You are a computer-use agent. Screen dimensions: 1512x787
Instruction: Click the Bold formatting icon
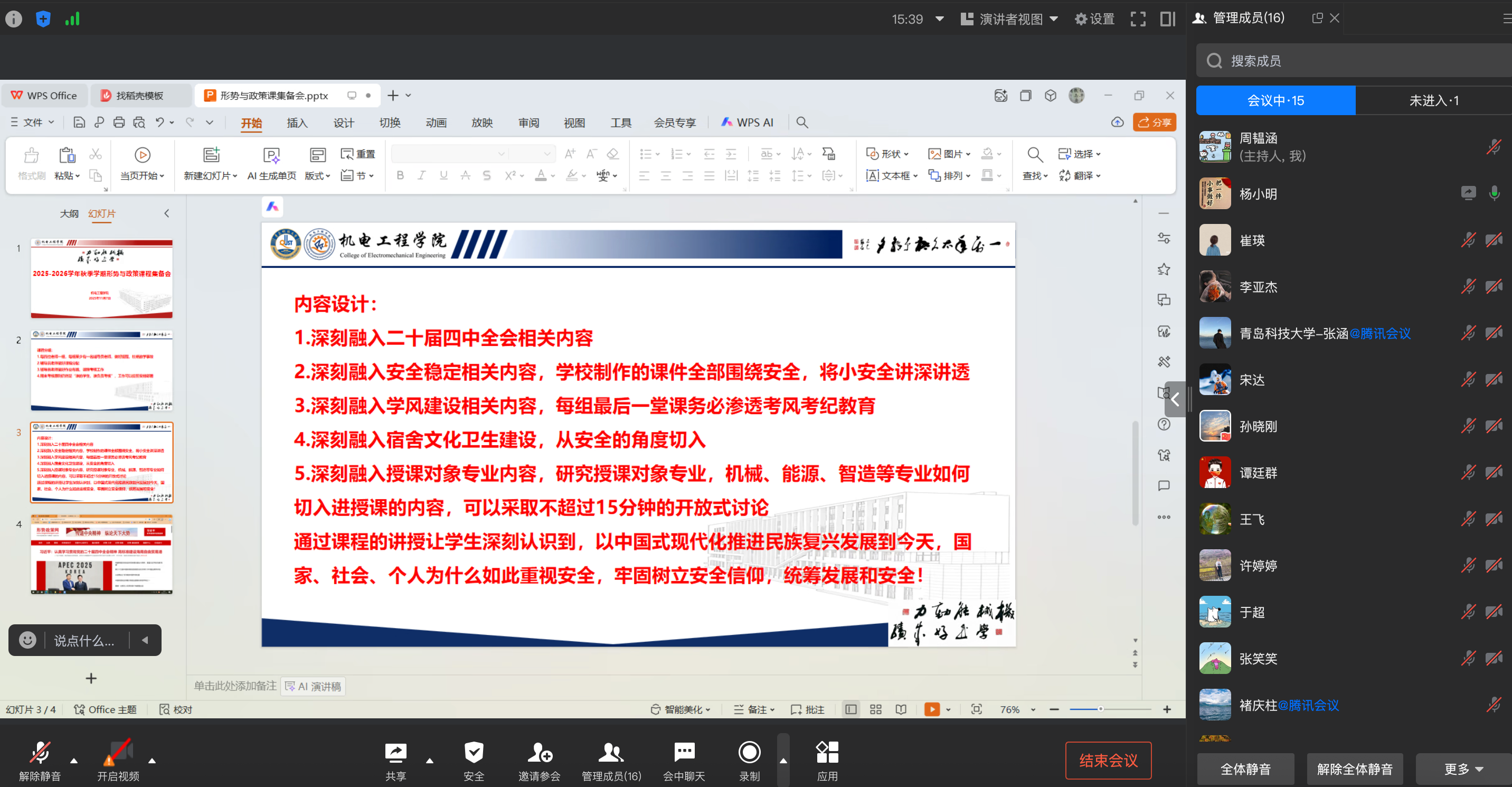[x=400, y=175]
